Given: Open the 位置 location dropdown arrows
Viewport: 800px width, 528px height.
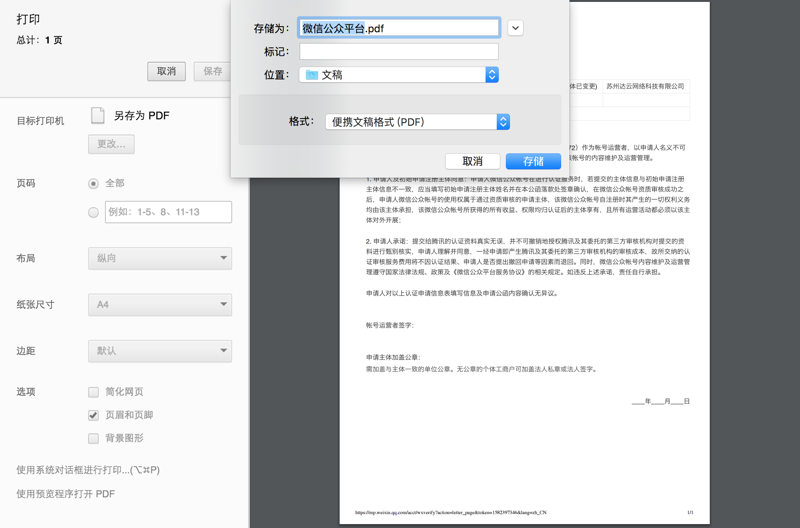Looking at the screenshot, I should tap(492, 75).
